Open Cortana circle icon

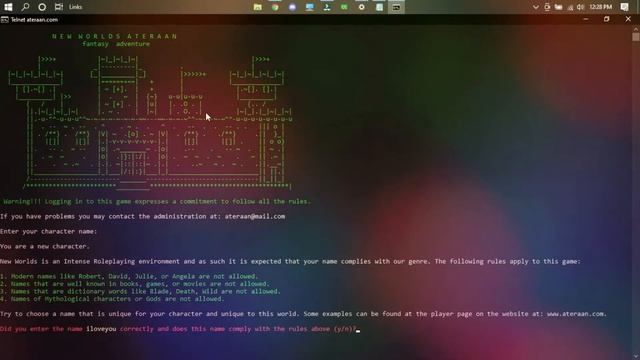pyautogui.click(x=42, y=7)
